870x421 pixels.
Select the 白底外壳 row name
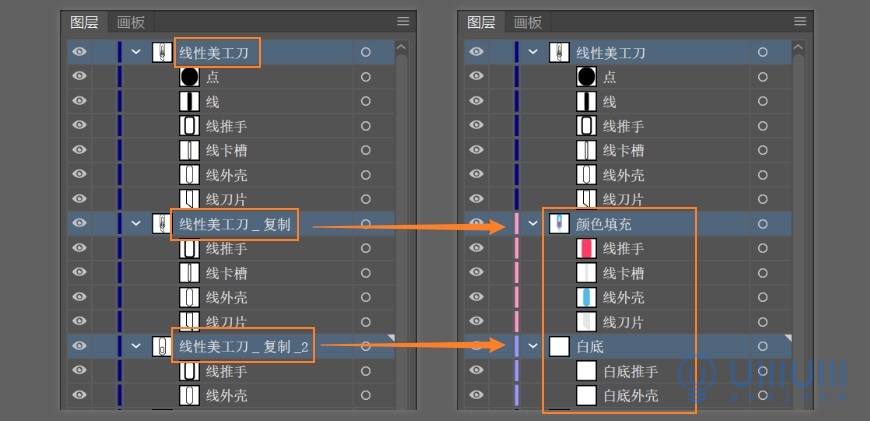pyautogui.click(x=631, y=396)
